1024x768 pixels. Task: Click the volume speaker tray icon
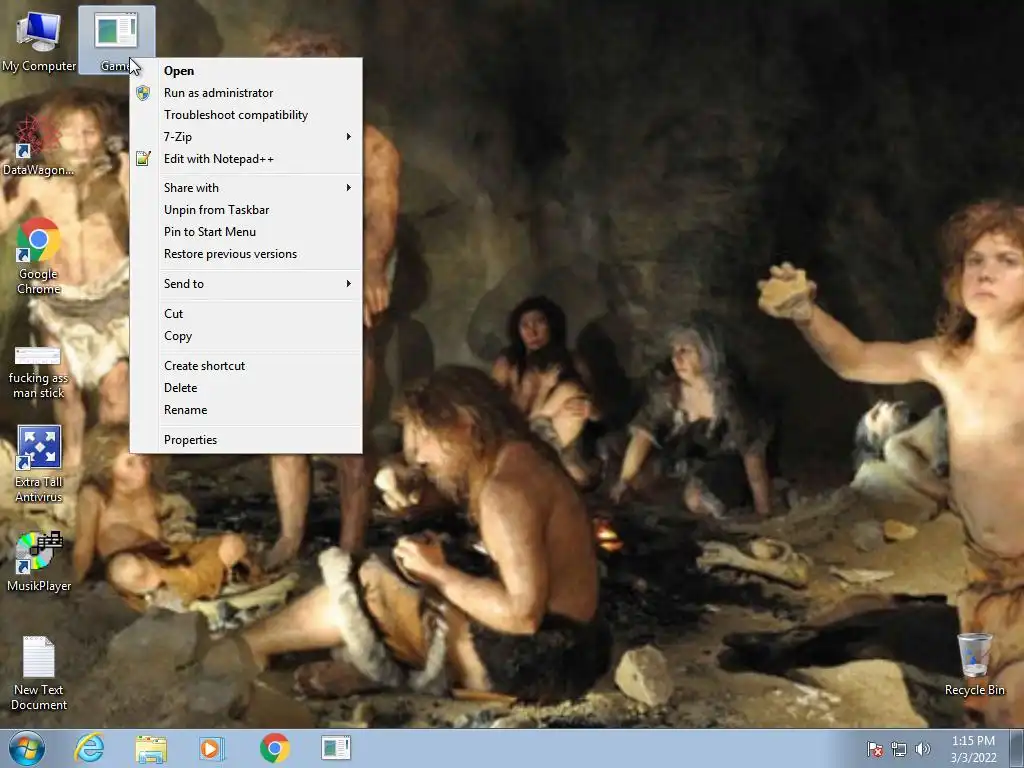click(x=922, y=749)
